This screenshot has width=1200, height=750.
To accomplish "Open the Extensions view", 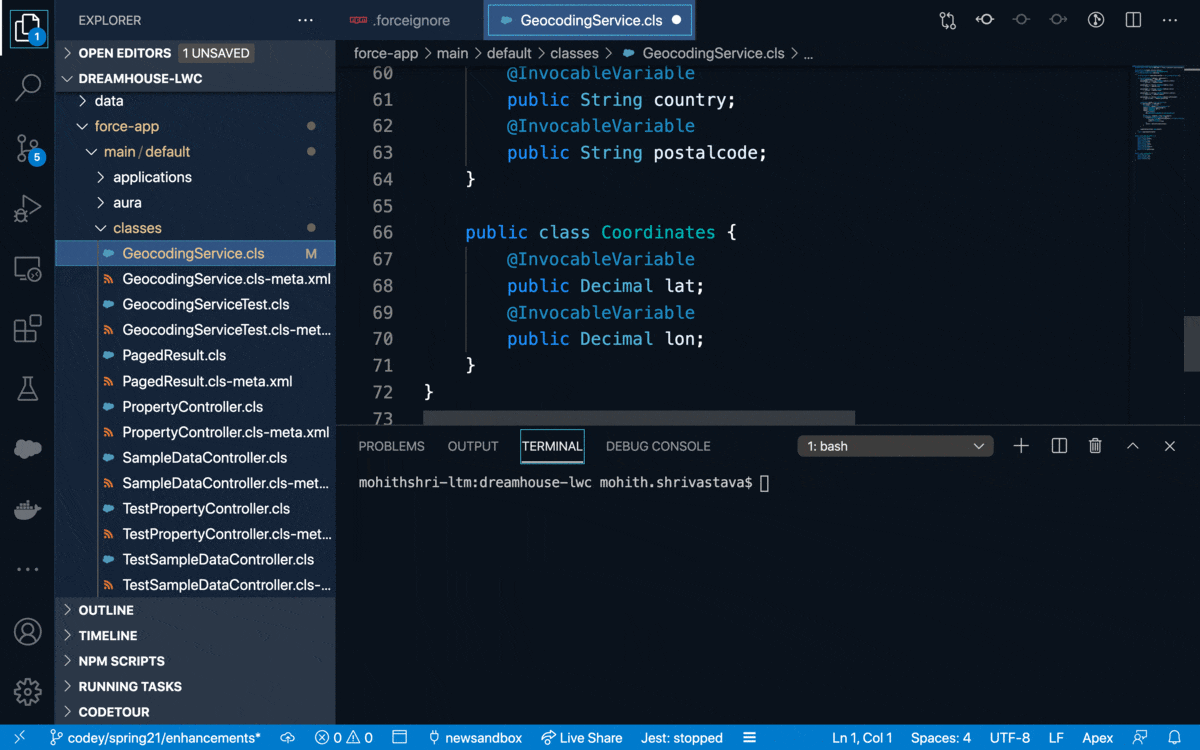I will click(x=28, y=329).
